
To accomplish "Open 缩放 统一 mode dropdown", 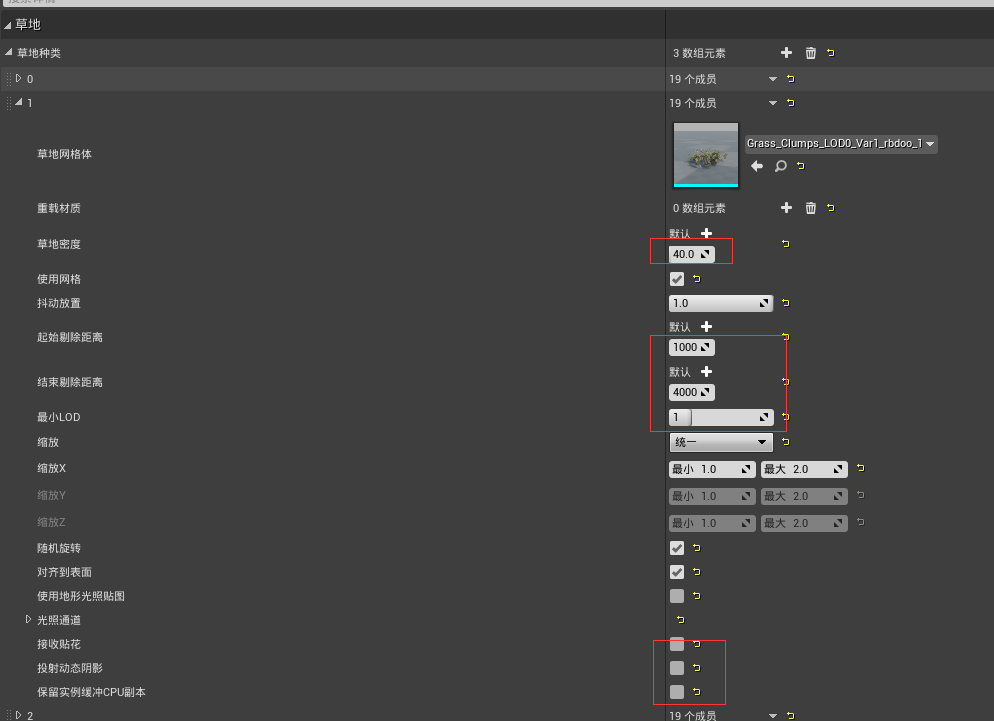I will coord(721,442).
